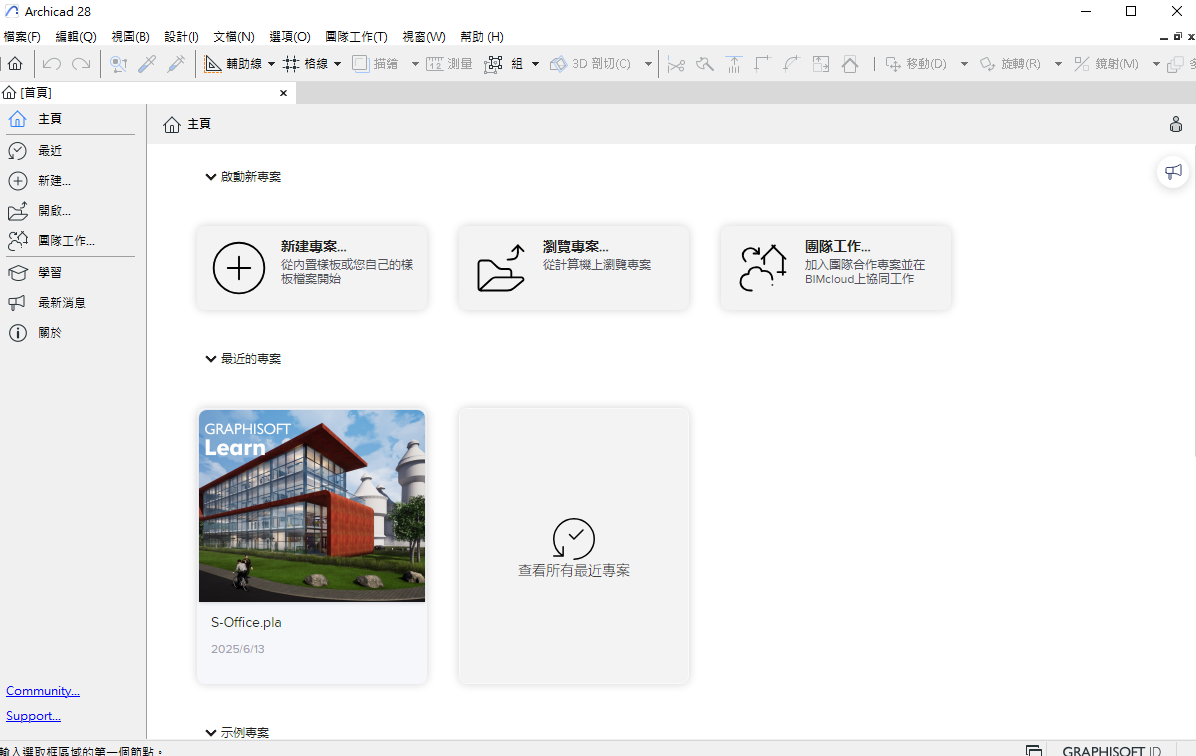Open the 幫助 (H) menu
The height and width of the screenshot is (756, 1196).
coord(481,37)
